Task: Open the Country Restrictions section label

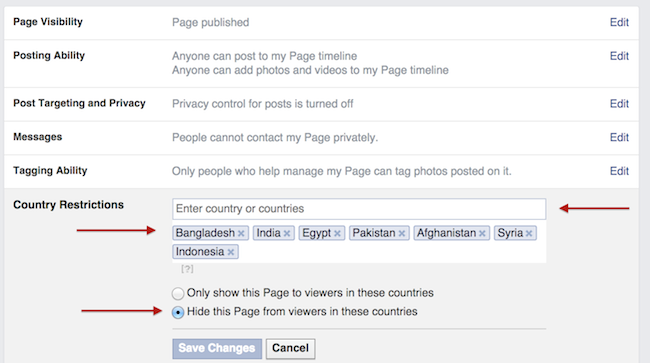Action: pos(68,205)
